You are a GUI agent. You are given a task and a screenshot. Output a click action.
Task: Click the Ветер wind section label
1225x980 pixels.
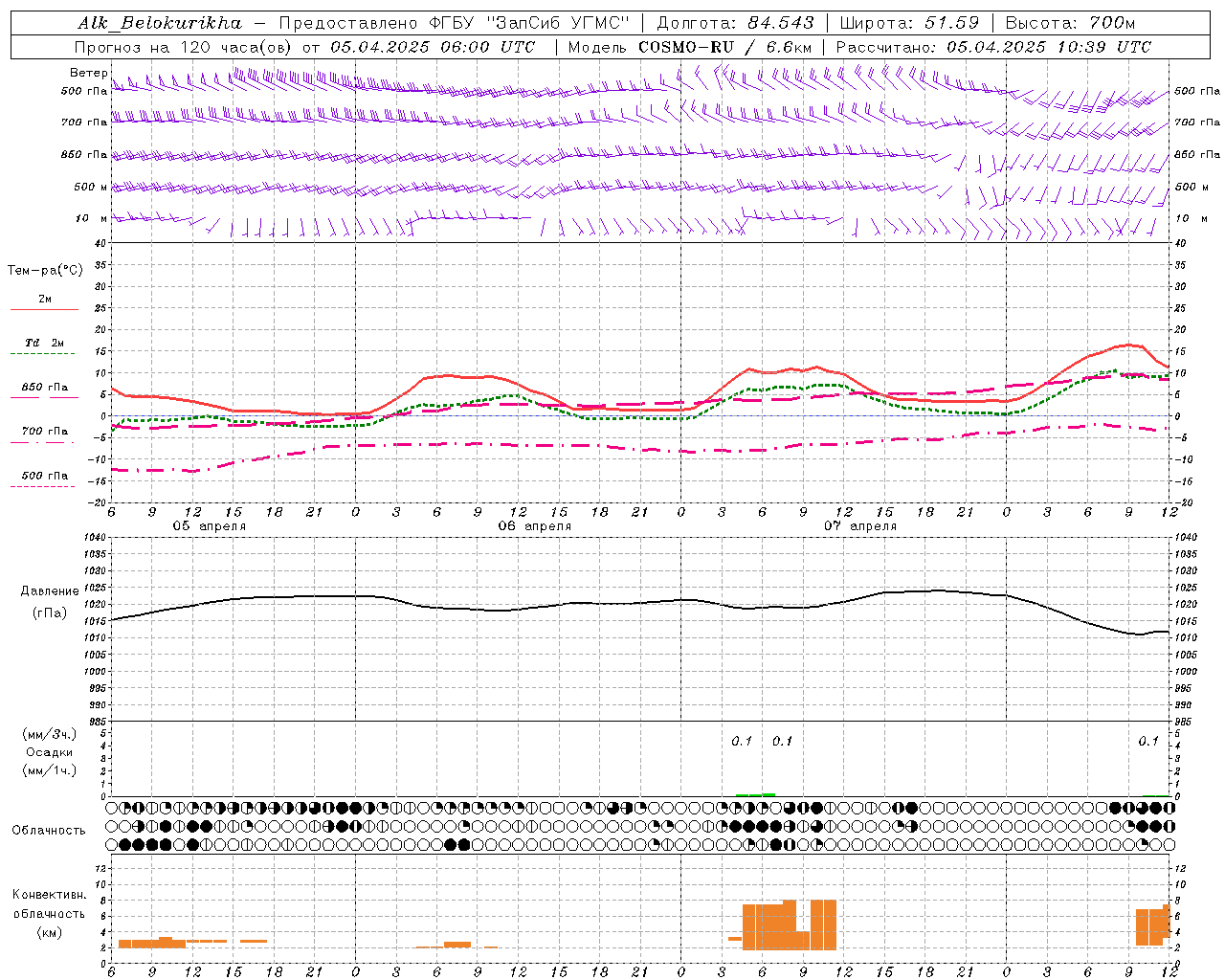[x=88, y=73]
